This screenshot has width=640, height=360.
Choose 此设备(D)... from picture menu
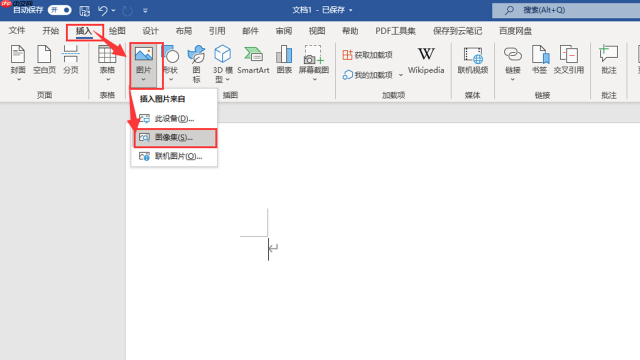point(174,119)
